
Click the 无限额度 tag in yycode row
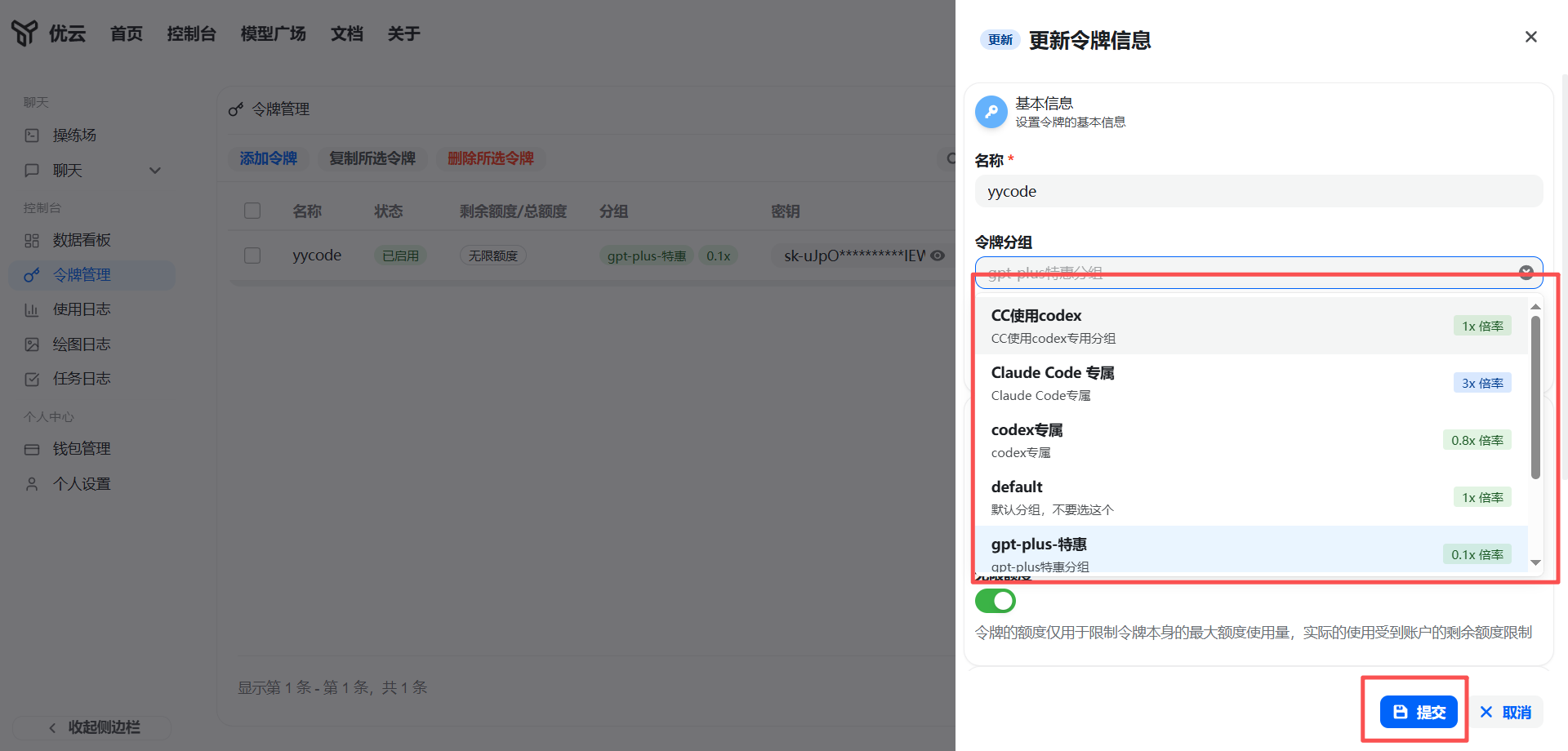pos(492,256)
